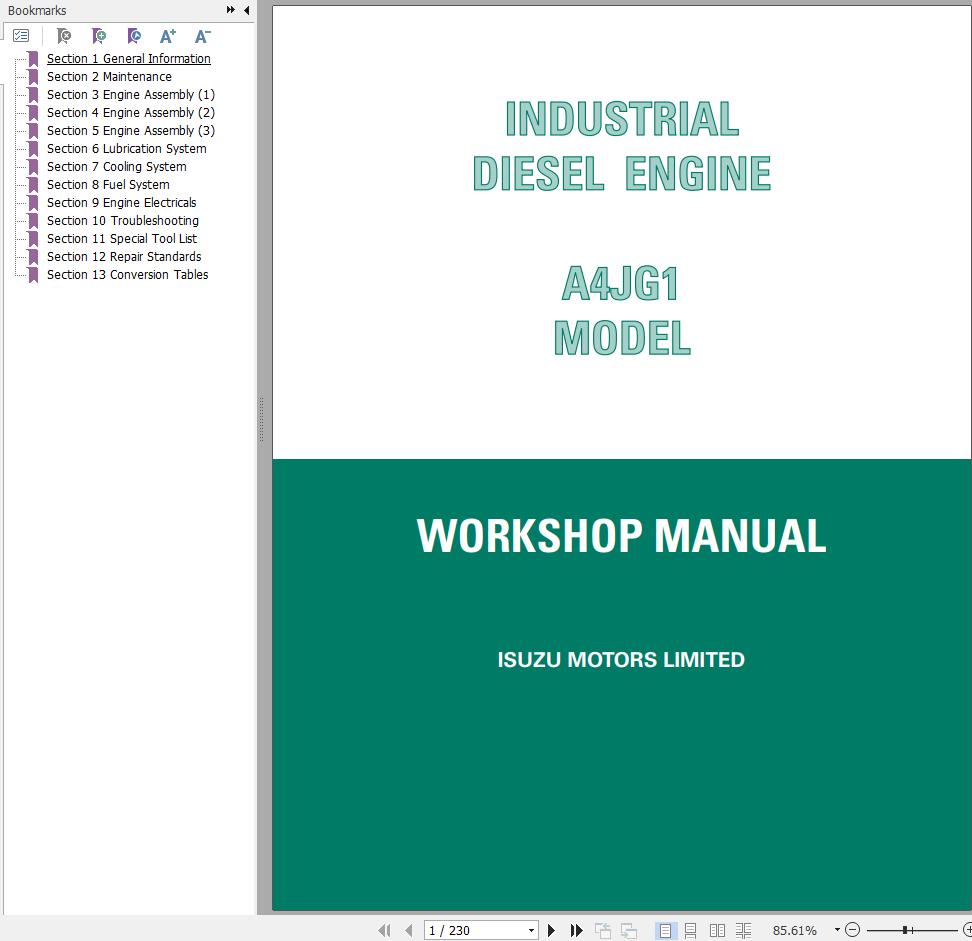Viewport: 972px width, 941px height.
Task: Click the zoom slider handle
Action: pos(905,930)
